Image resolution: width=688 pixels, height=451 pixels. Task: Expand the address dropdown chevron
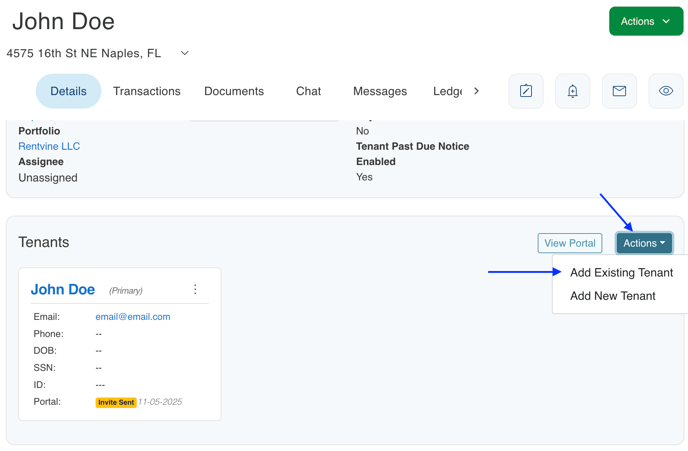point(185,53)
